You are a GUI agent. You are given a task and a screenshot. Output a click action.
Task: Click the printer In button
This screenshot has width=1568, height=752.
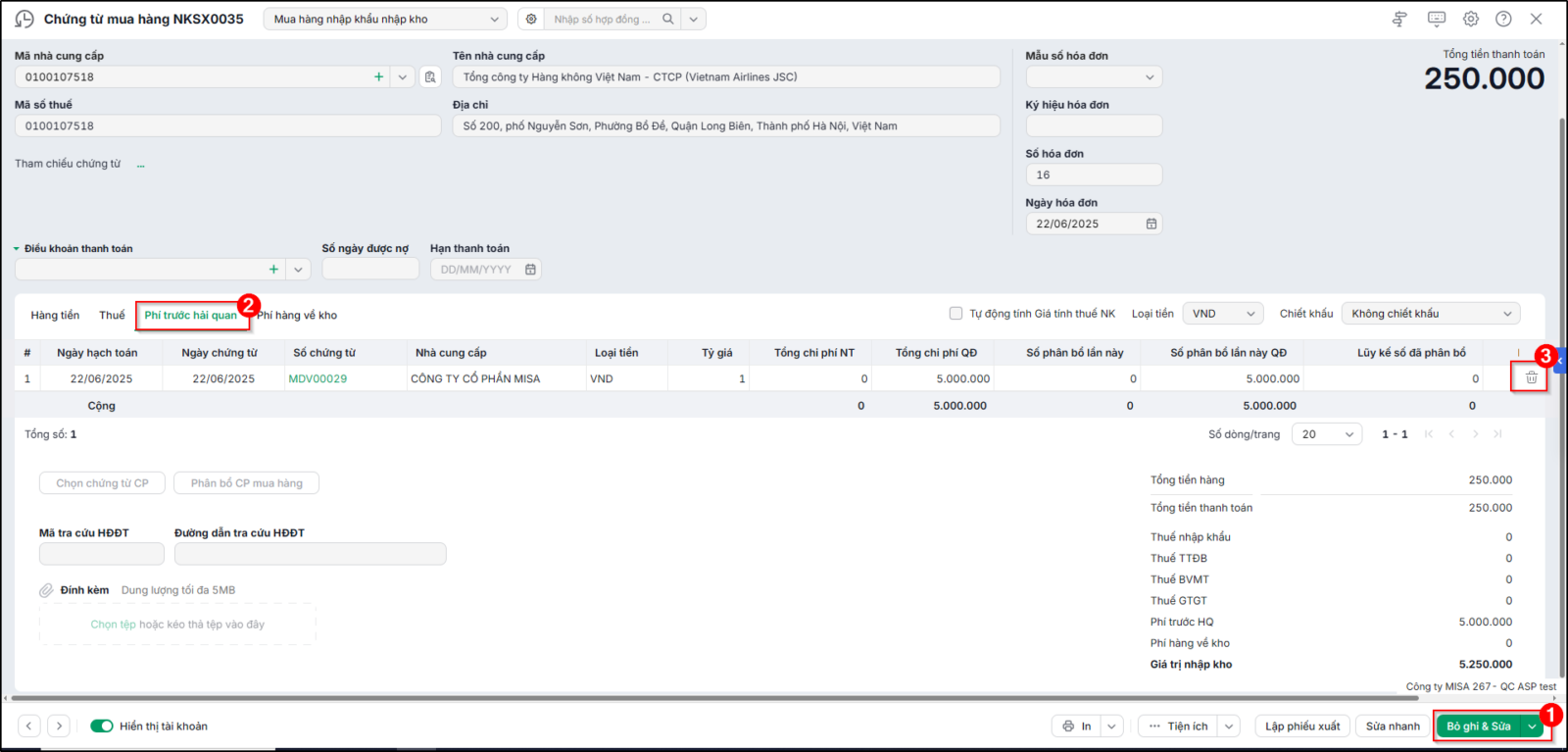[1077, 727]
